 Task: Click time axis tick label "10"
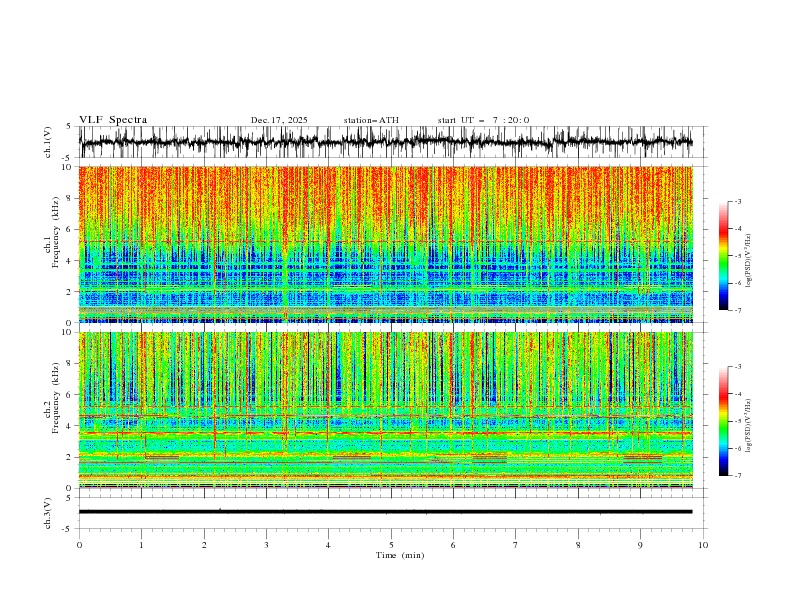[703, 545]
